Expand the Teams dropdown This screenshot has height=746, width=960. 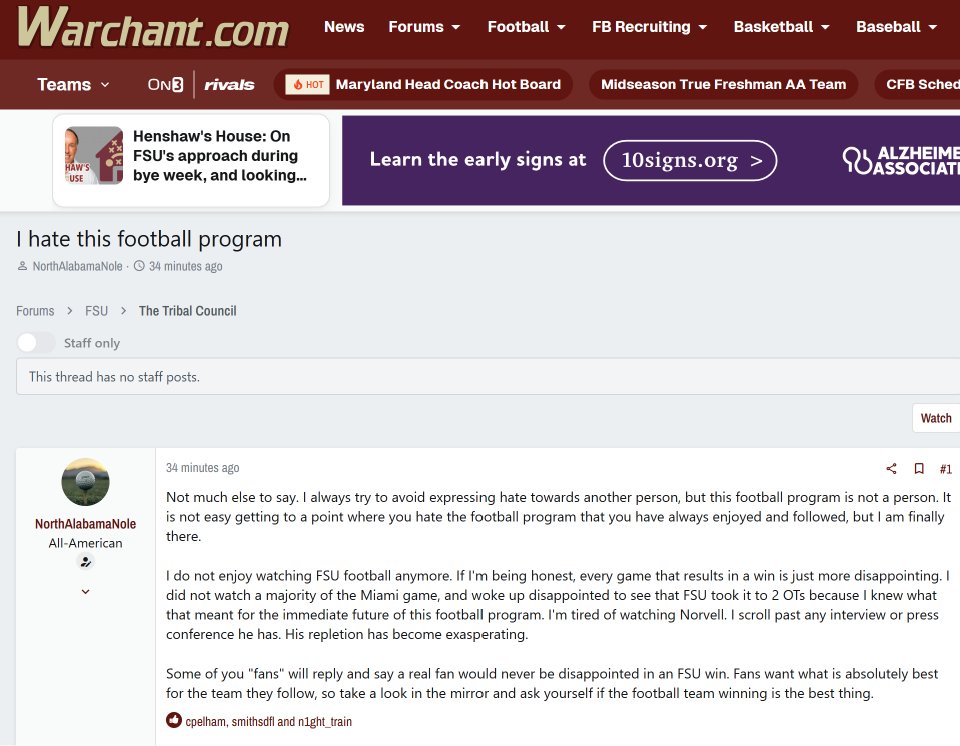click(73, 85)
